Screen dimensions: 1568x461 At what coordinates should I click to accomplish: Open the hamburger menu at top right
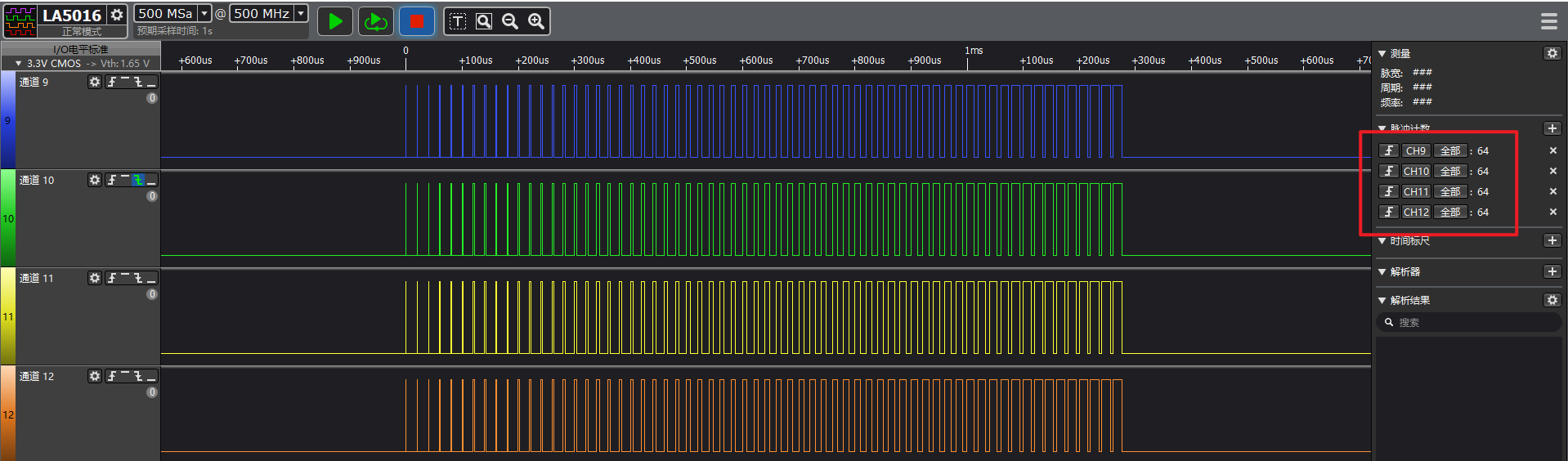click(x=1548, y=21)
